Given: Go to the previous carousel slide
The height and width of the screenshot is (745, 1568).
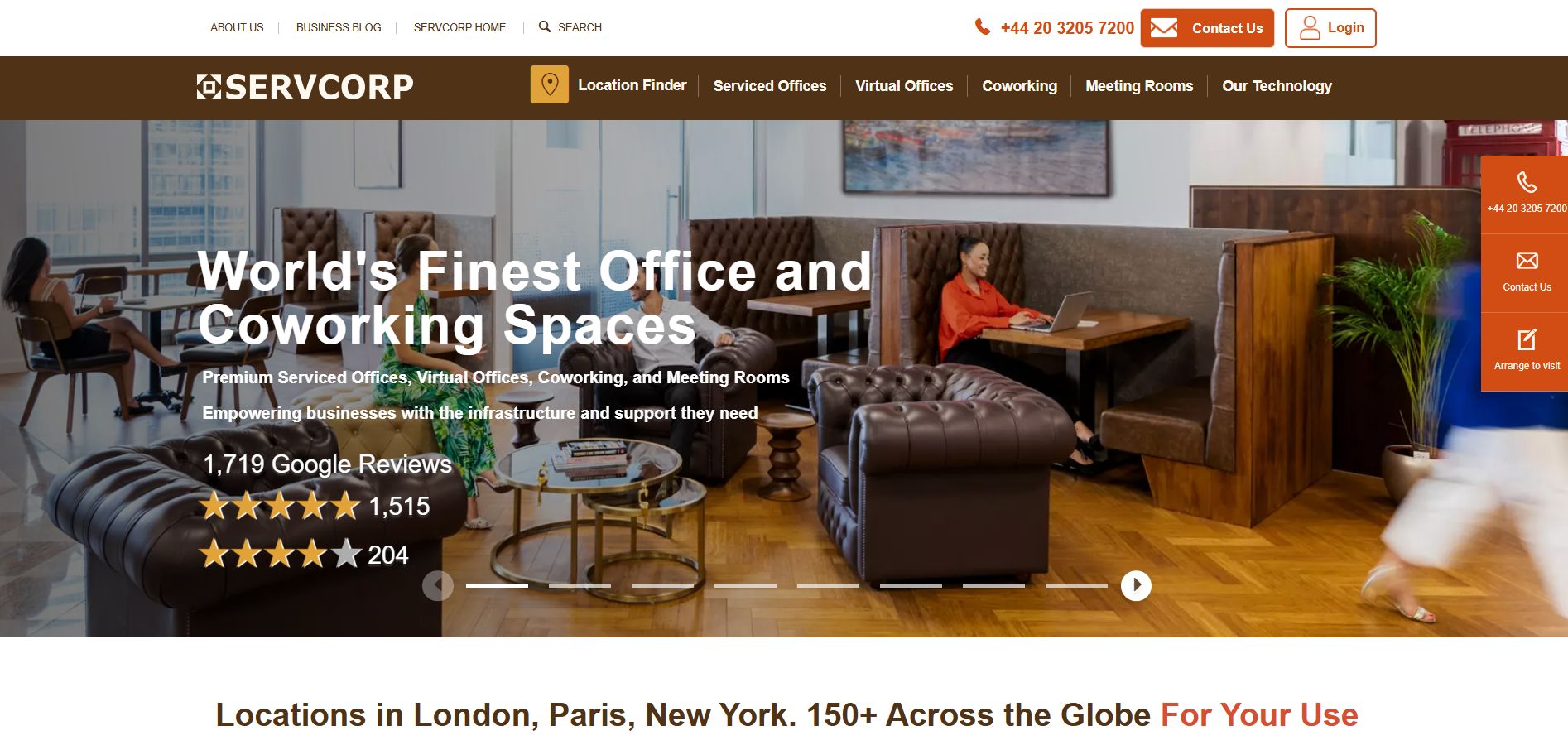Looking at the screenshot, I should (438, 585).
